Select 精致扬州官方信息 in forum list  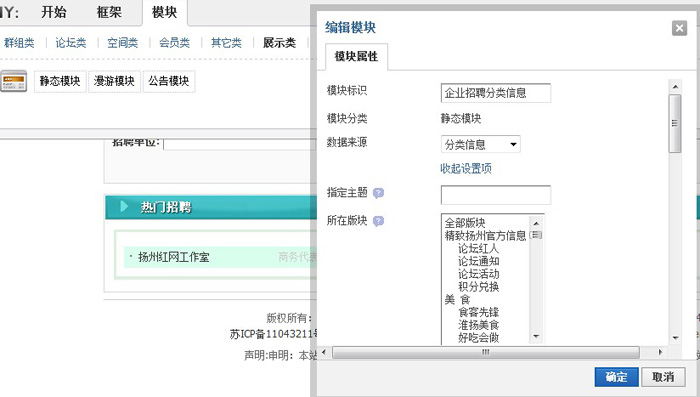(x=486, y=235)
